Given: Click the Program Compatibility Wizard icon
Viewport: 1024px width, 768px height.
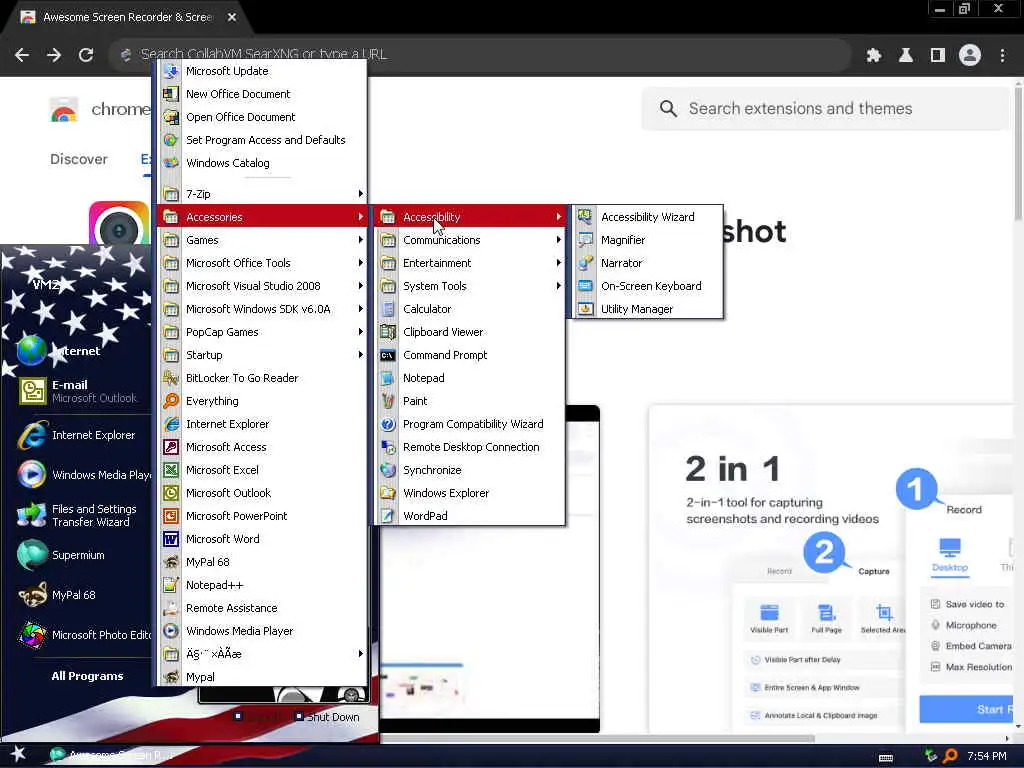Looking at the screenshot, I should pyautogui.click(x=388, y=424).
